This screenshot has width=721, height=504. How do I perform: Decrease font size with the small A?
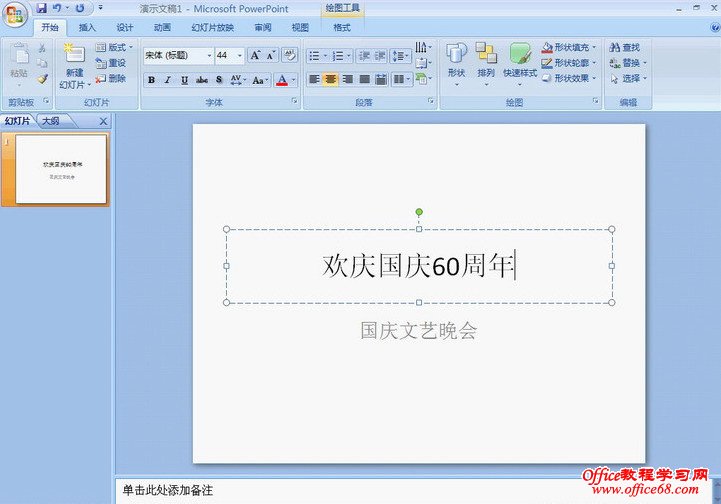click(271, 56)
